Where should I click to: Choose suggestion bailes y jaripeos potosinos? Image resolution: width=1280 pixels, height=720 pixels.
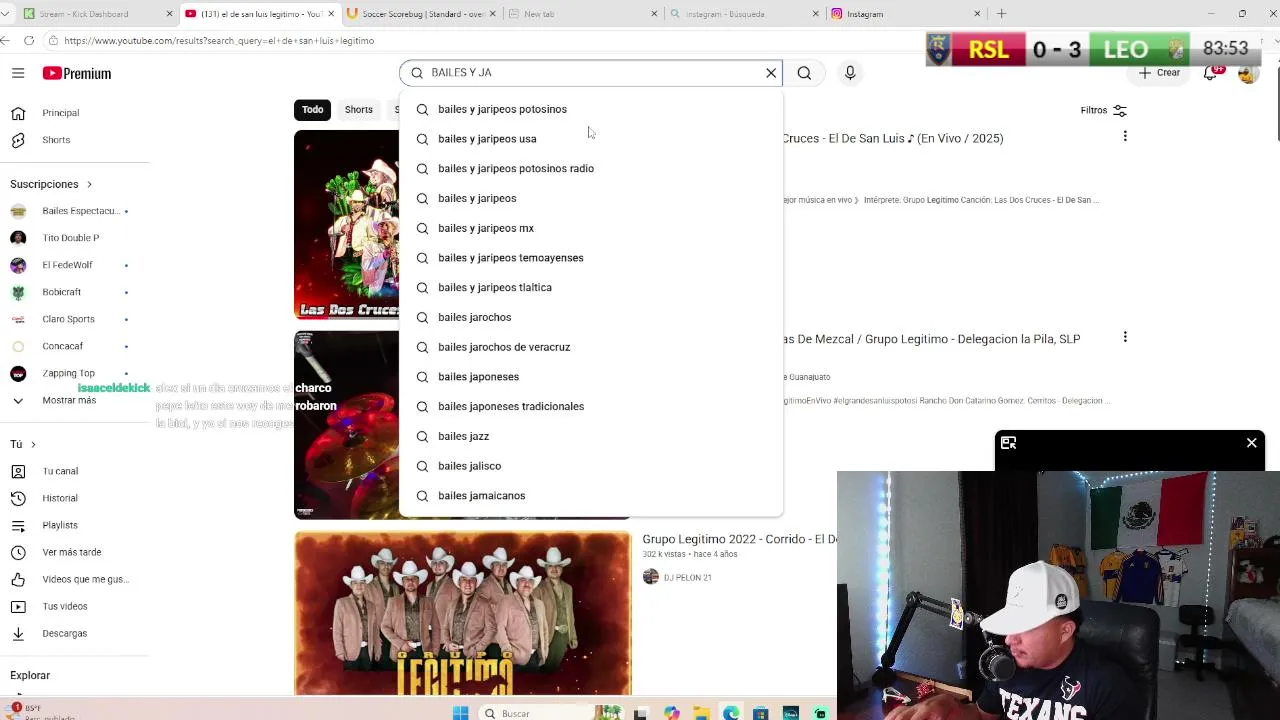click(590, 109)
